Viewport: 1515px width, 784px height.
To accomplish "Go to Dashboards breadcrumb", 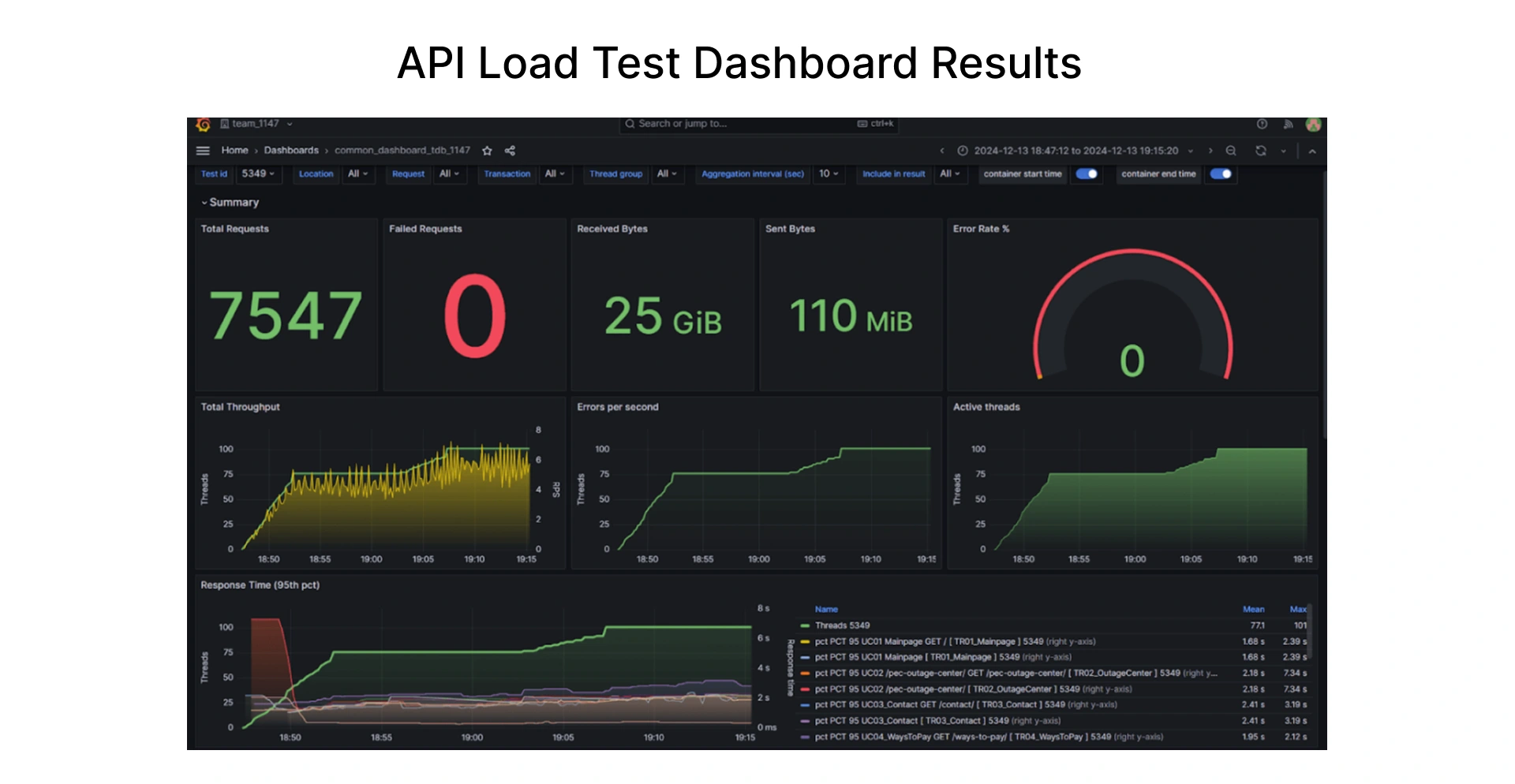I will pyautogui.click(x=291, y=151).
